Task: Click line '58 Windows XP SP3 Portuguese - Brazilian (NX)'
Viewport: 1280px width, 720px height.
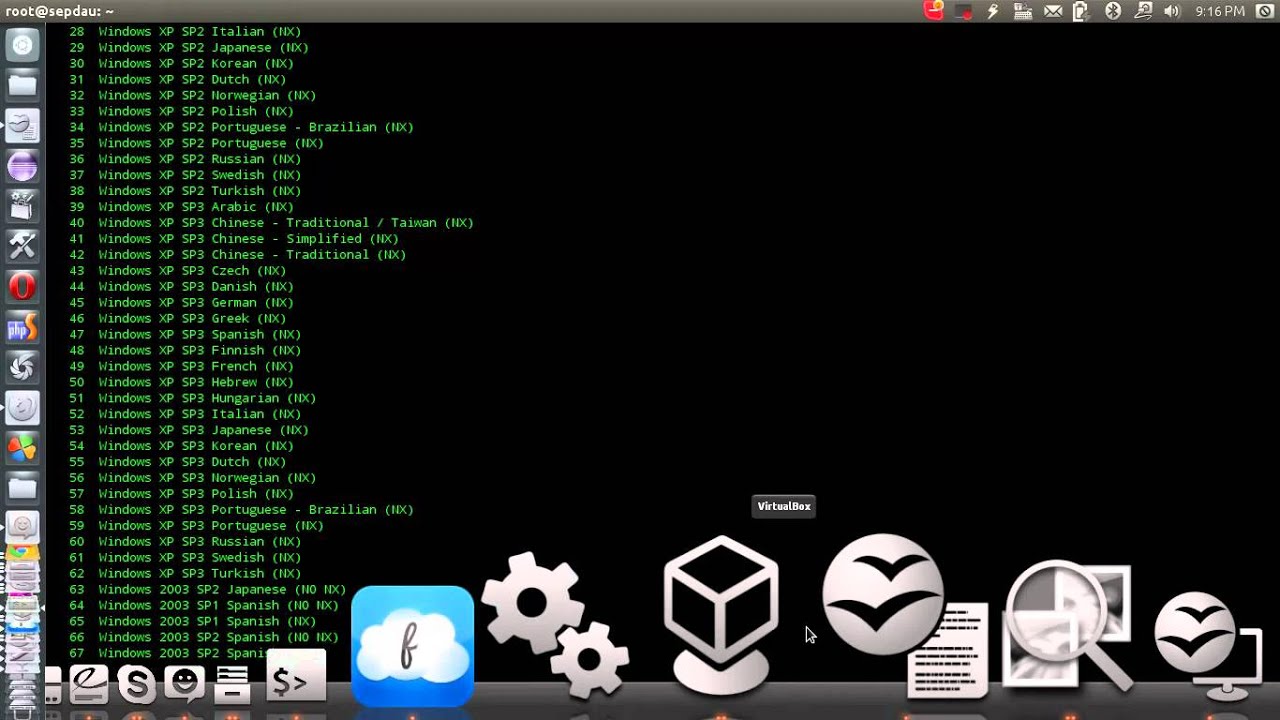Action: [x=241, y=510]
